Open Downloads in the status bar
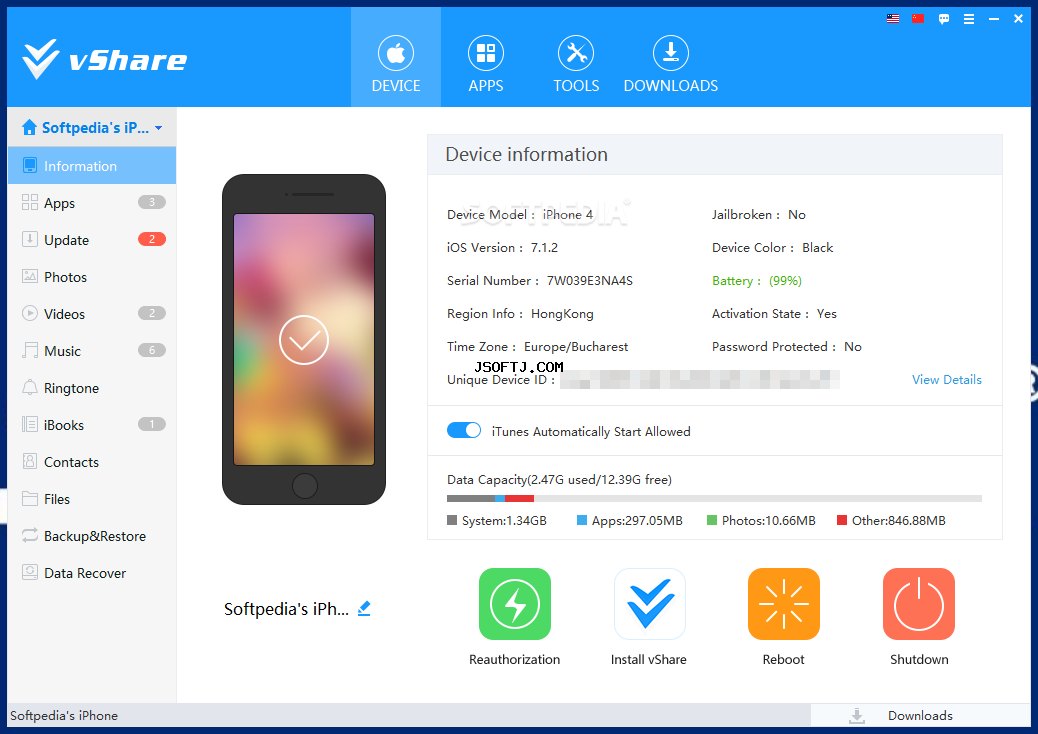Screen dimensions: 1038x734 [920, 715]
